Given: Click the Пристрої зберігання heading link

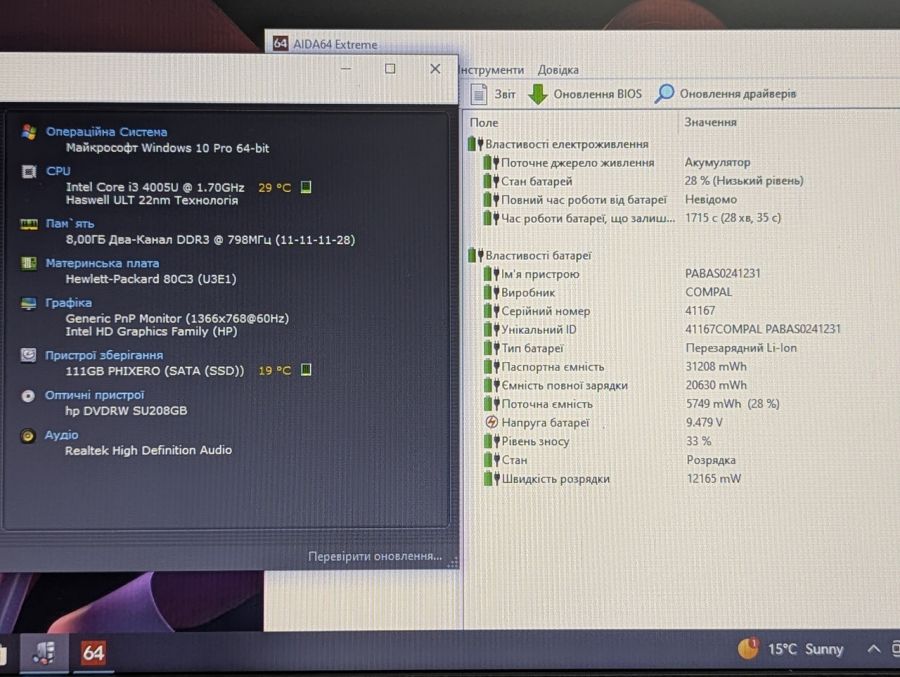Looking at the screenshot, I should tap(104, 355).
